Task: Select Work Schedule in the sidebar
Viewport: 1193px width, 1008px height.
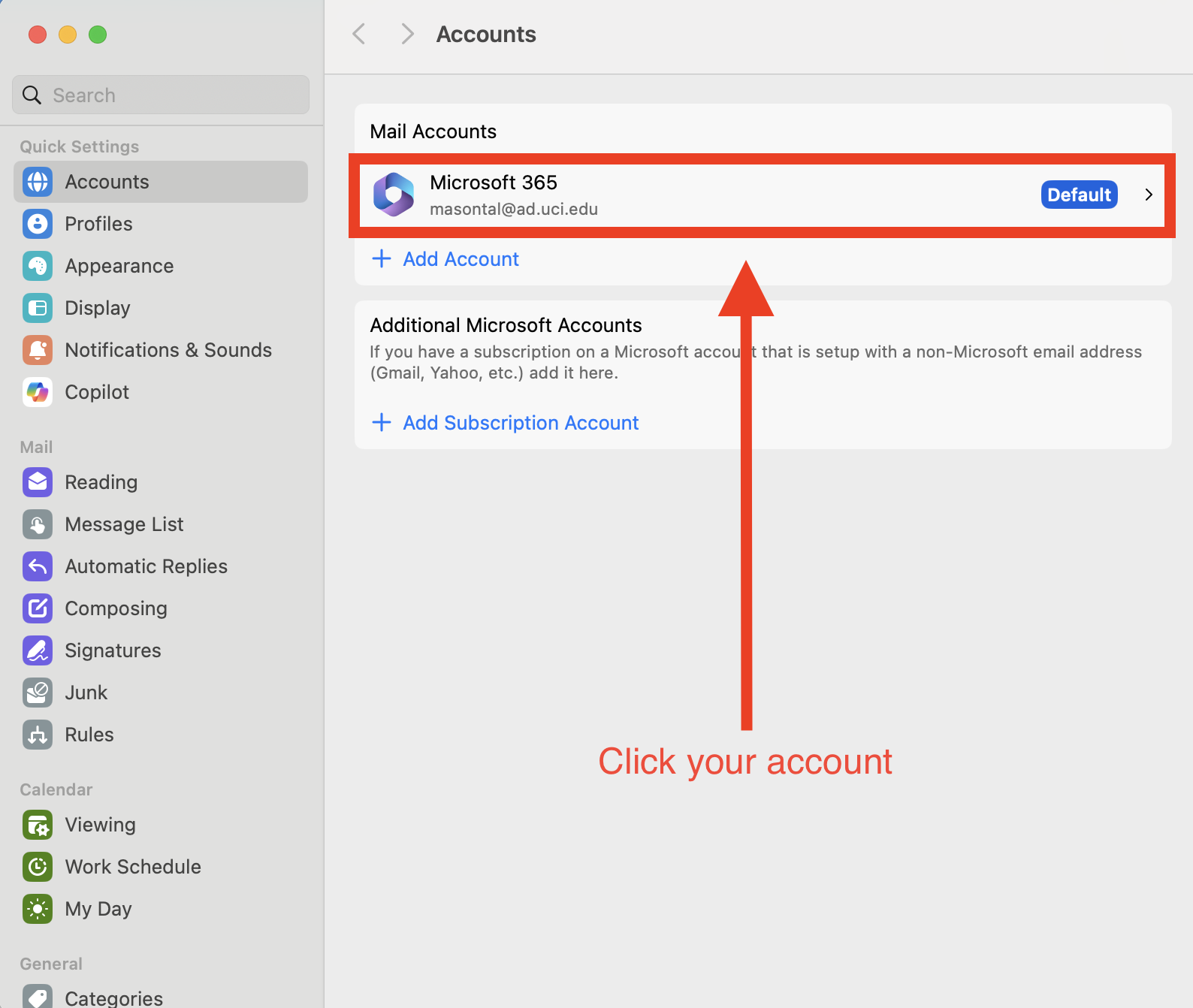Action: (x=161, y=867)
